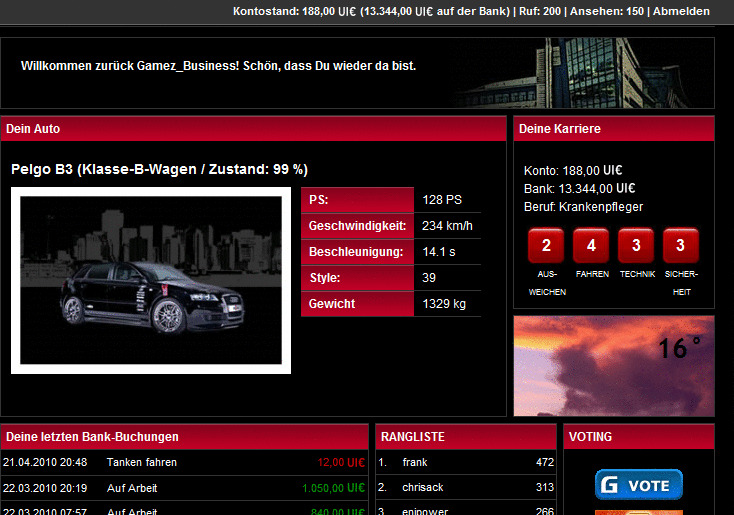The width and height of the screenshot is (734, 515).
Task: Click the Abmelden logout link
Action: (x=681, y=11)
